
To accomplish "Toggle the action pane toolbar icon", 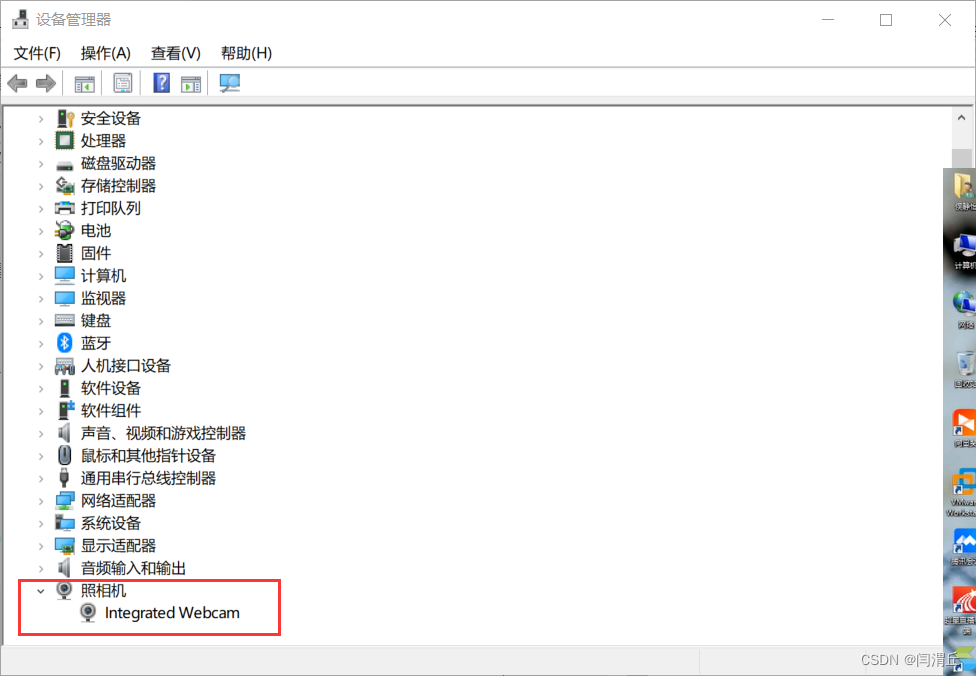I will [x=191, y=83].
